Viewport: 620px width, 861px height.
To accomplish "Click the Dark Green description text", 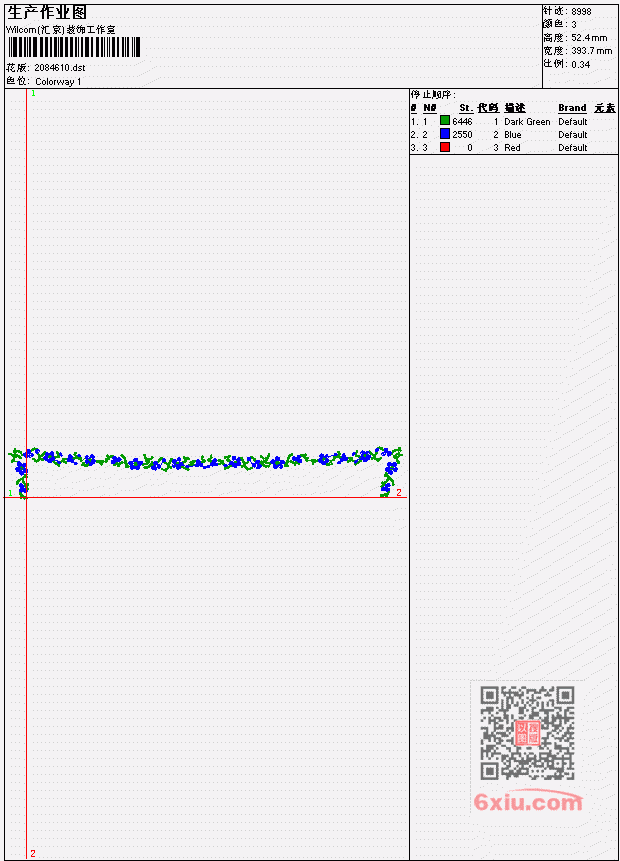I will click(527, 121).
